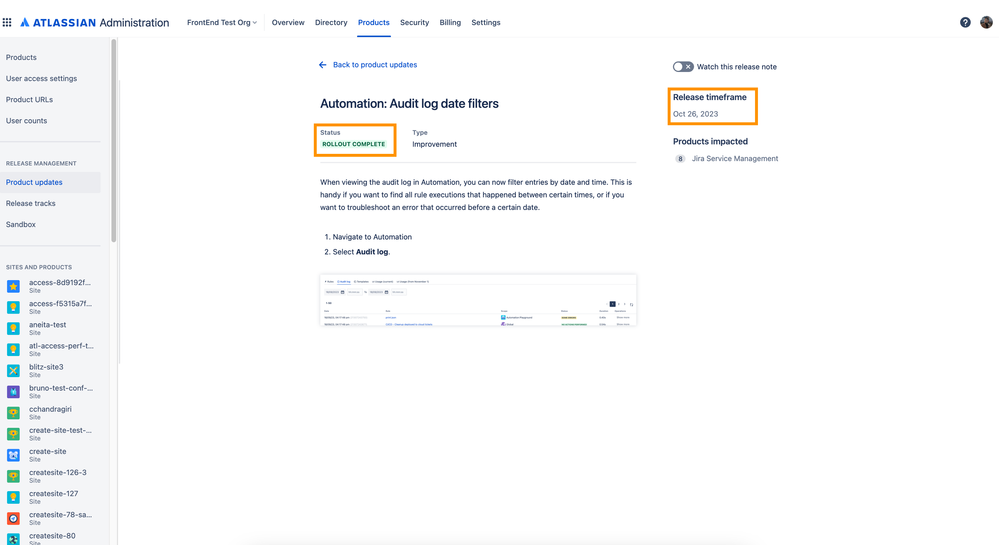Click the createsite-80 site icon

[13, 539]
